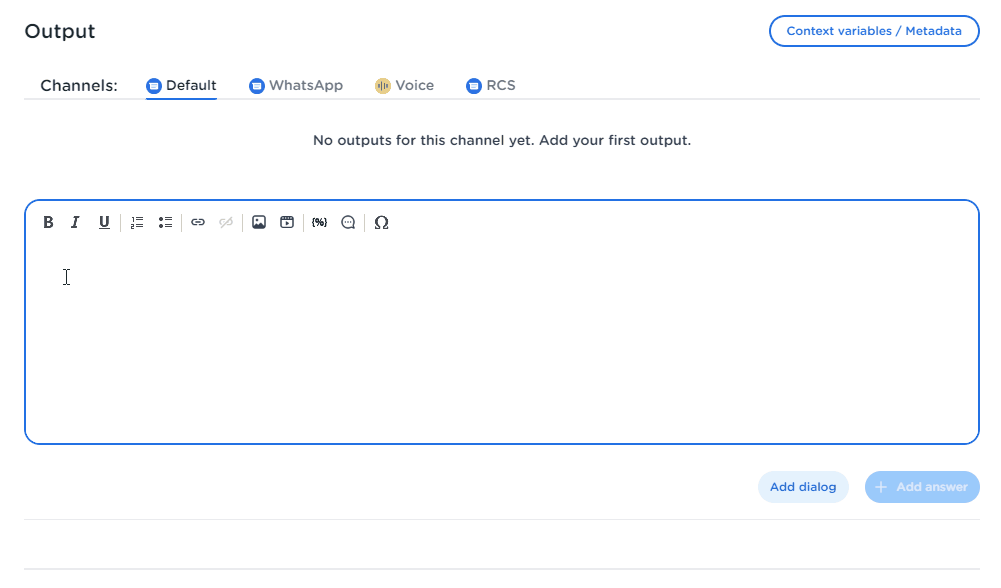This screenshot has height=588, width=1001.
Task: Apply an ordered numbered list
Action: 136,222
